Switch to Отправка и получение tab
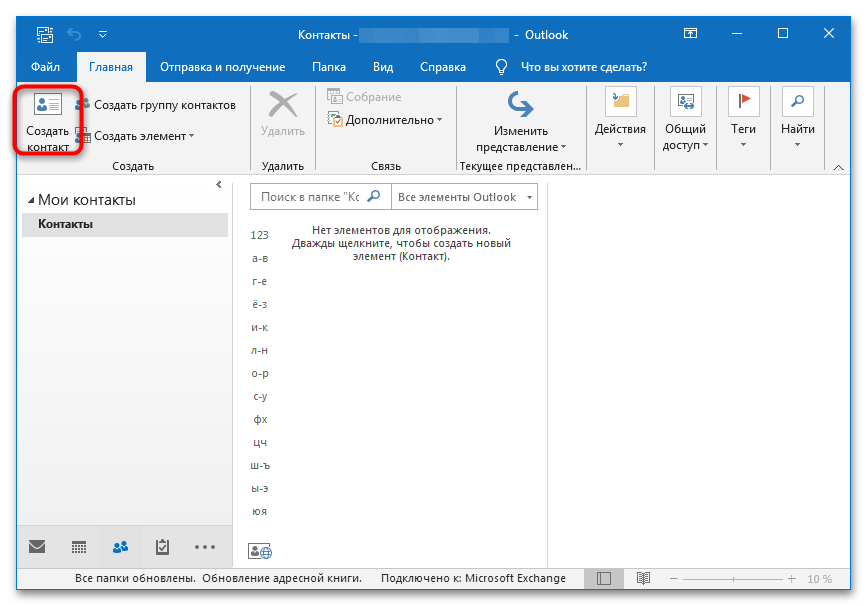Image resolution: width=867 pixels, height=606 pixels. (222, 67)
